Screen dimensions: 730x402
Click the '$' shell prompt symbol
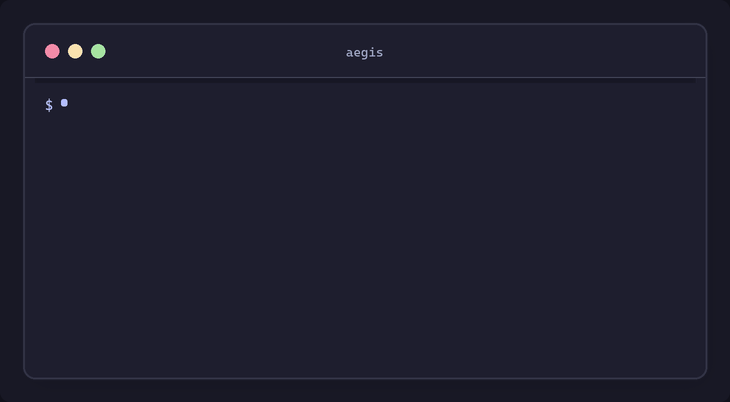coord(49,105)
